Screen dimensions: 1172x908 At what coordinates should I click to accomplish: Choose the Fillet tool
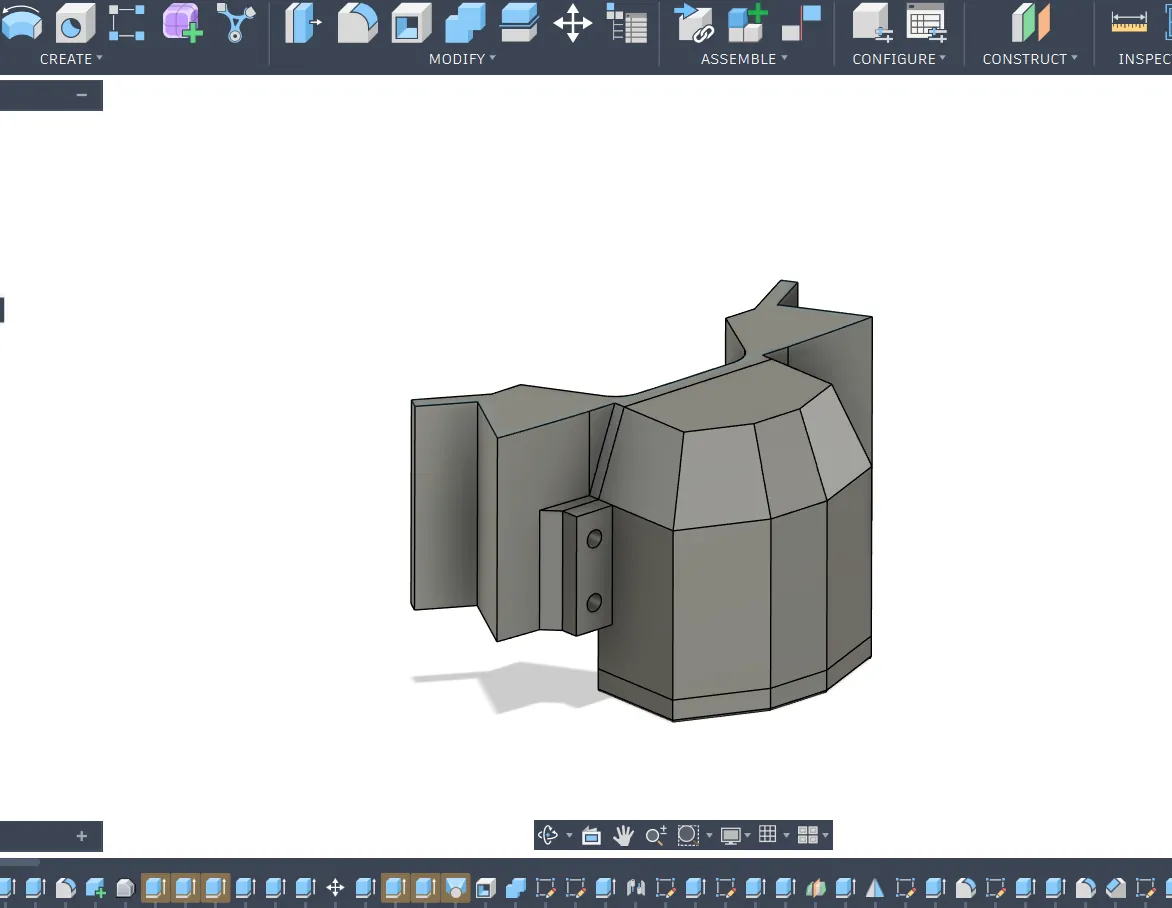357,23
